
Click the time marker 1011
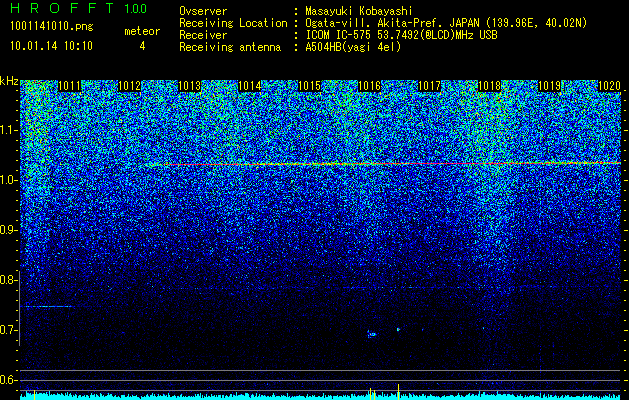[x=69, y=86]
